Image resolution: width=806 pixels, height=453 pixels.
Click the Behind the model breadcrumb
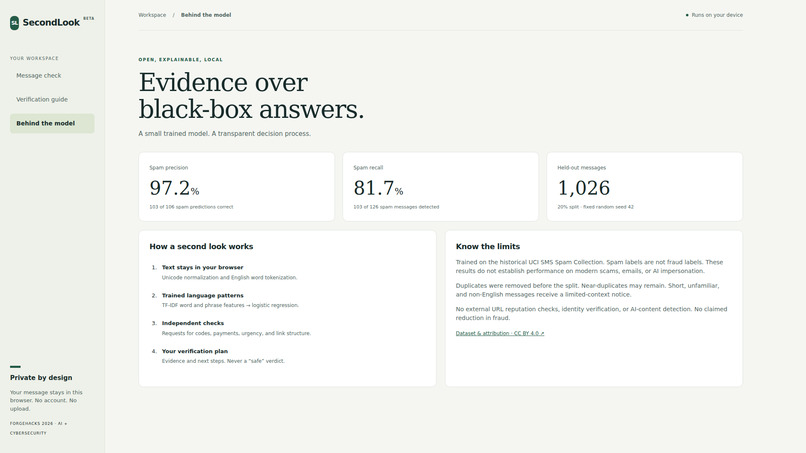click(206, 15)
